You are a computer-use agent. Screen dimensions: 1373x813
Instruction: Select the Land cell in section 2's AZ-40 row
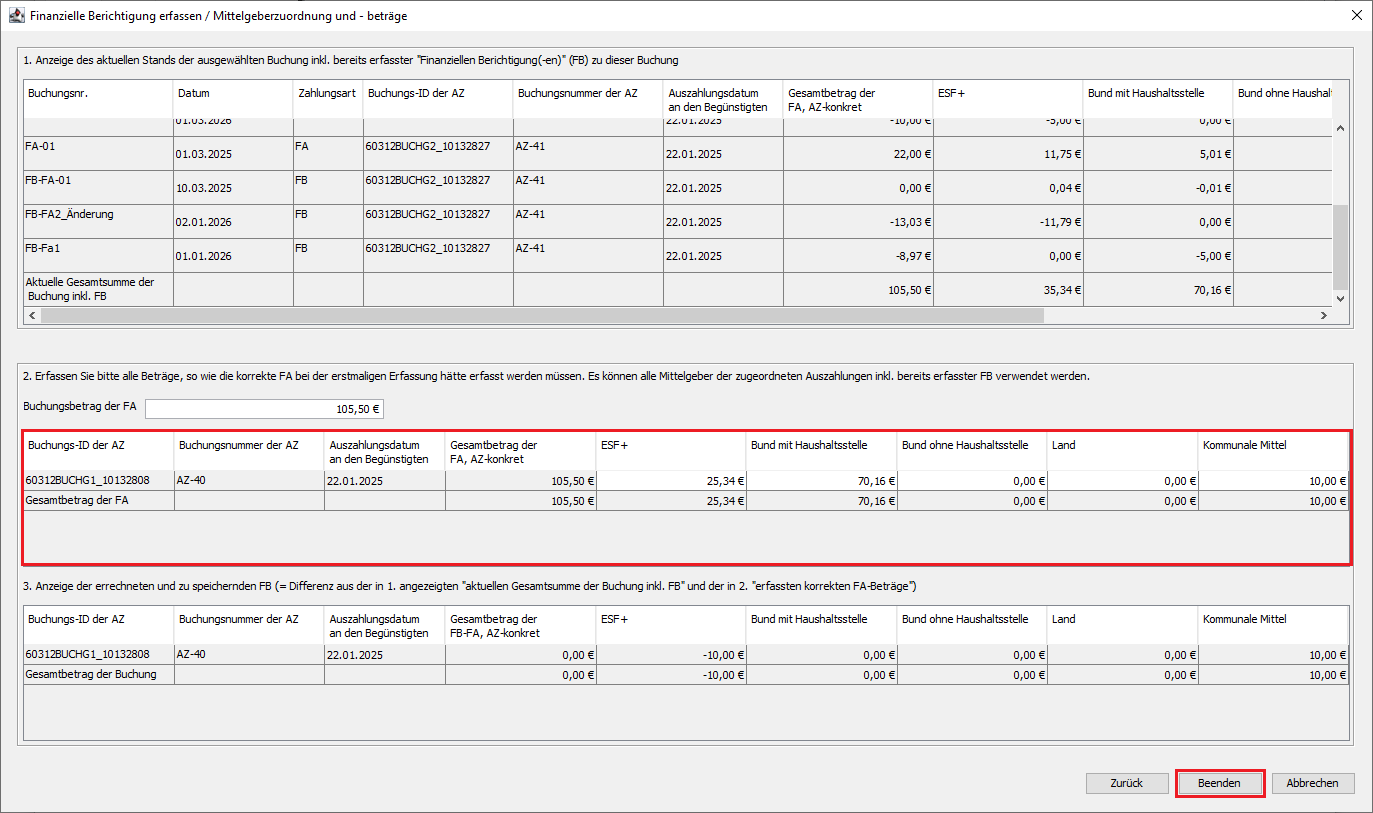(1122, 480)
